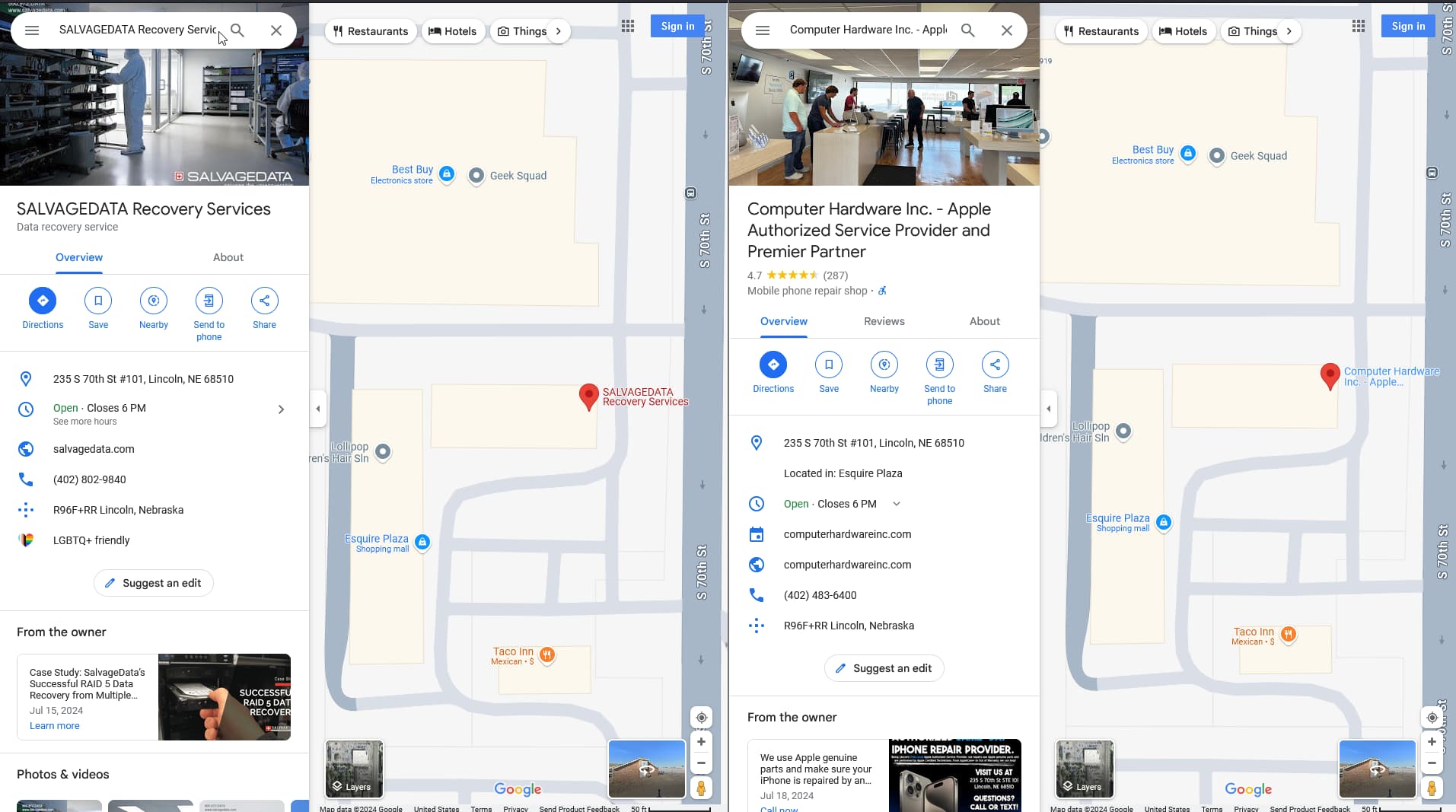Screen dimensions: 1456x812
Task: Select Hotels chip on left map
Action: [453, 31]
